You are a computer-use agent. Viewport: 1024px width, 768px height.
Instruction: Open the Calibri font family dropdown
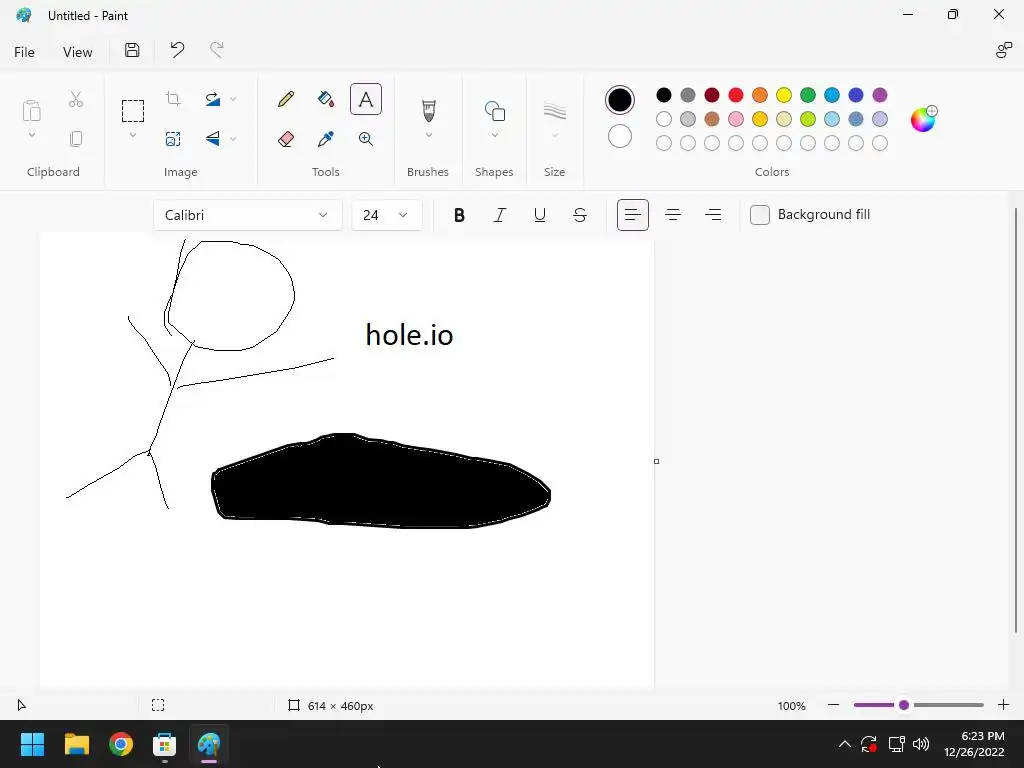click(248, 215)
